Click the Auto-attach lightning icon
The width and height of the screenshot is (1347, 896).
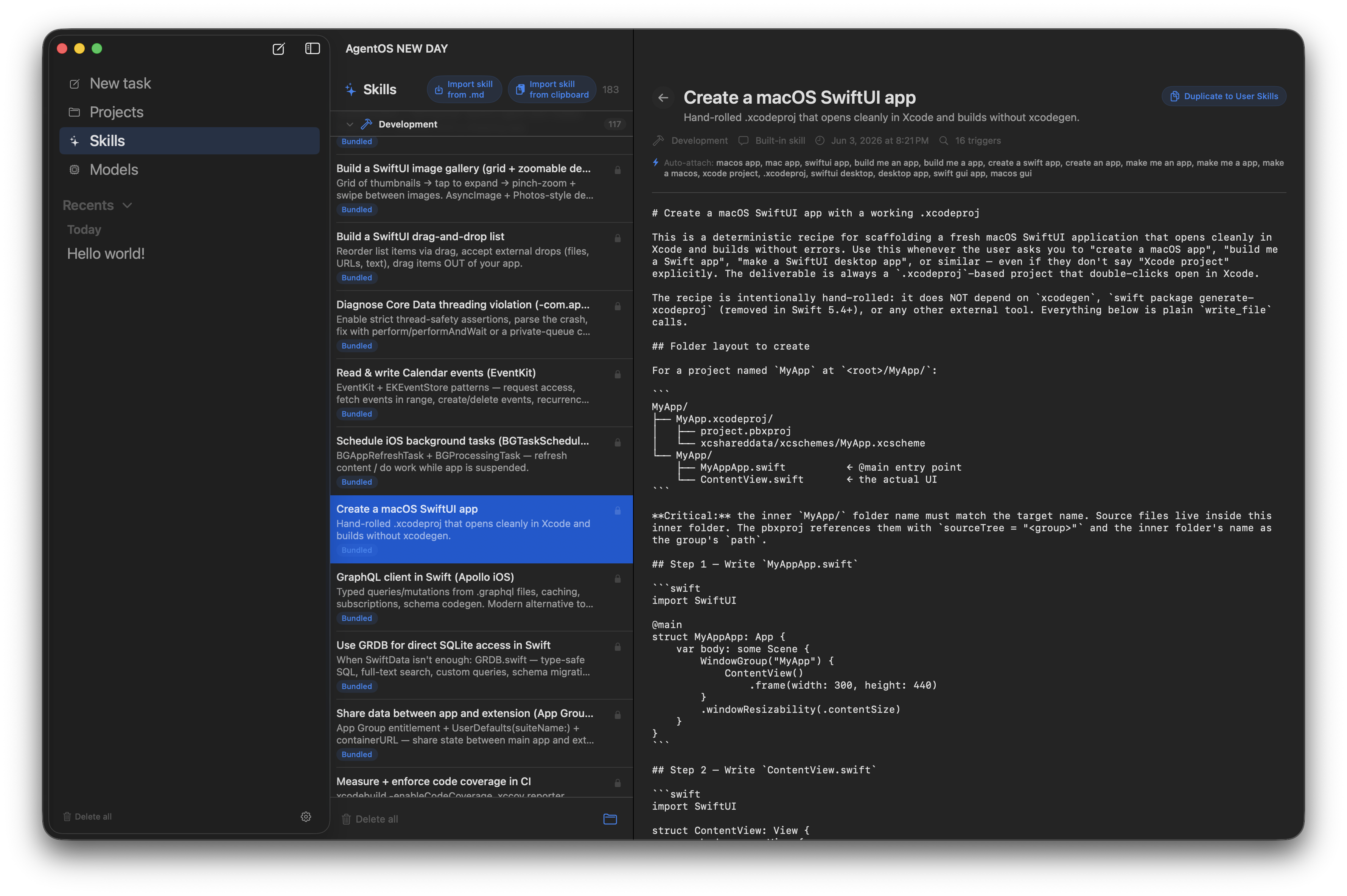coord(656,163)
